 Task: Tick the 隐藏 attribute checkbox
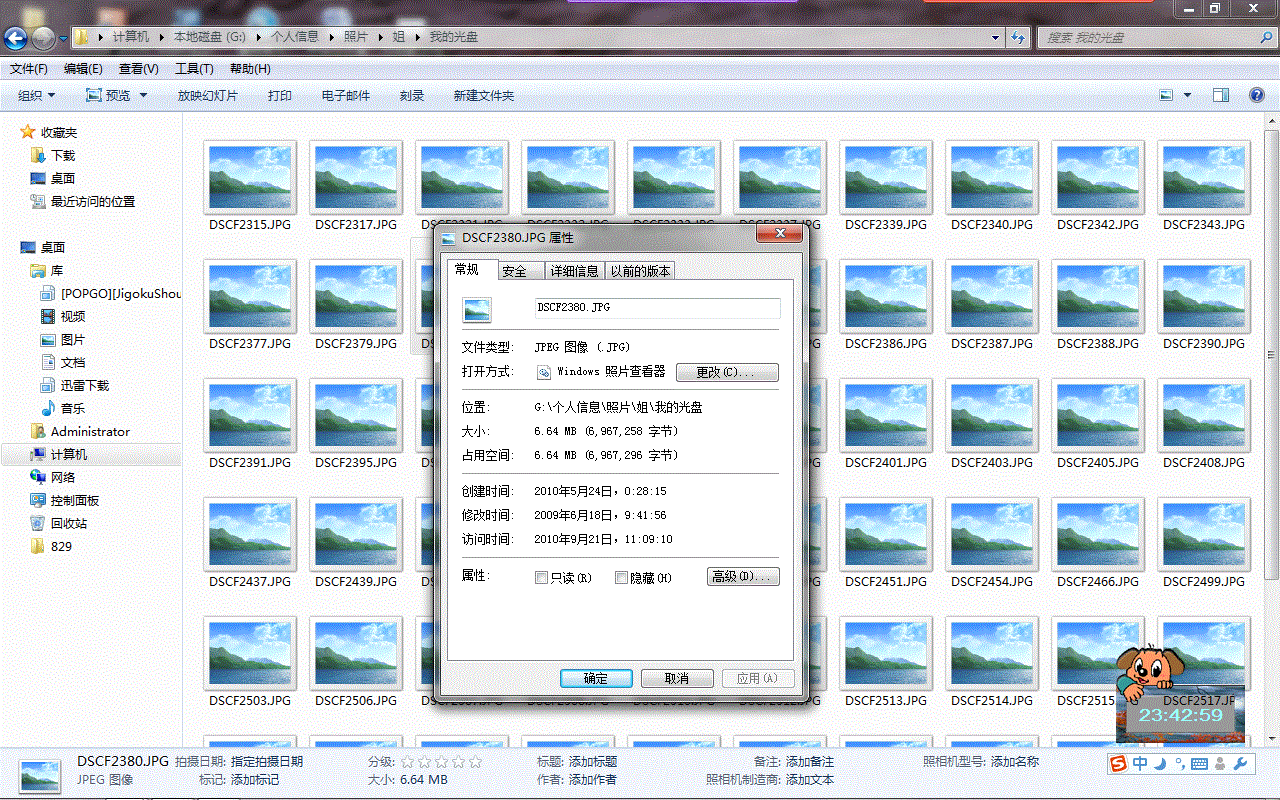pyautogui.click(x=621, y=577)
